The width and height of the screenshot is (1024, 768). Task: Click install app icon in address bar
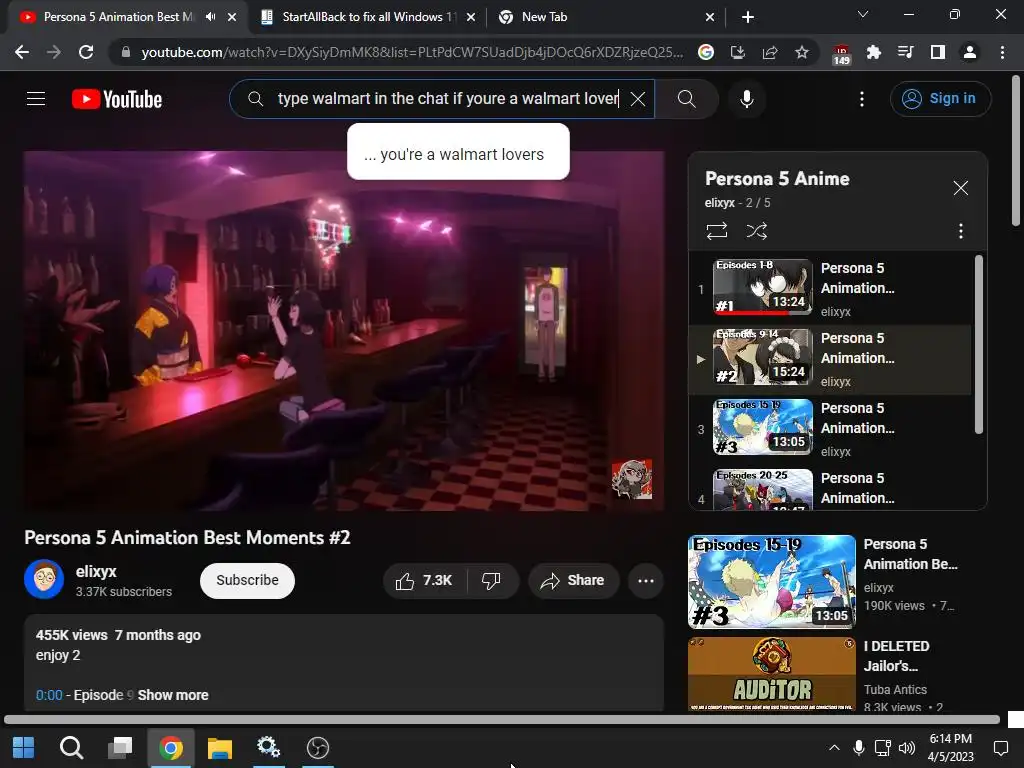click(x=737, y=52)
